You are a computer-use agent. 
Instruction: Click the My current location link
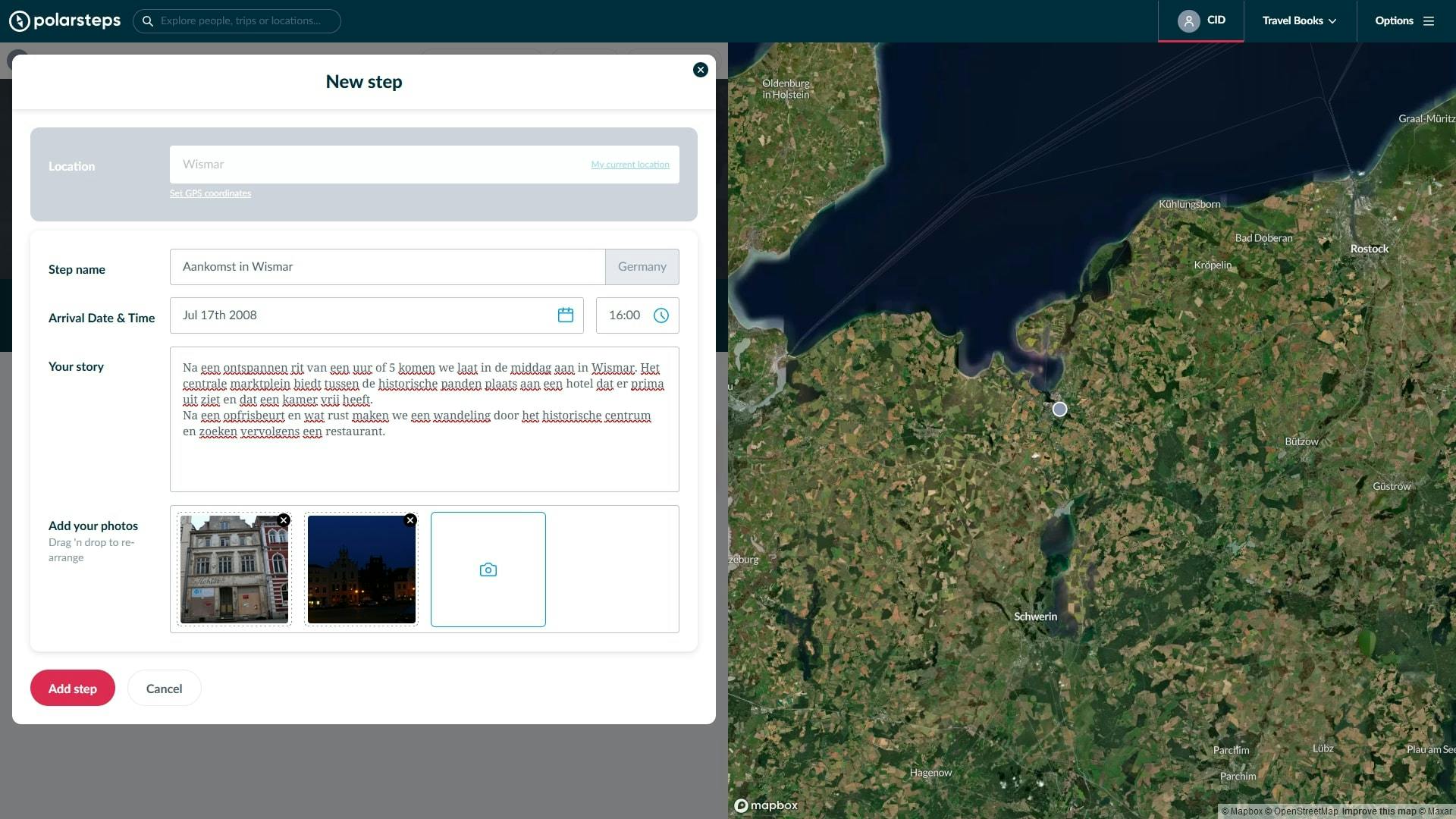(x=630, y=165)
